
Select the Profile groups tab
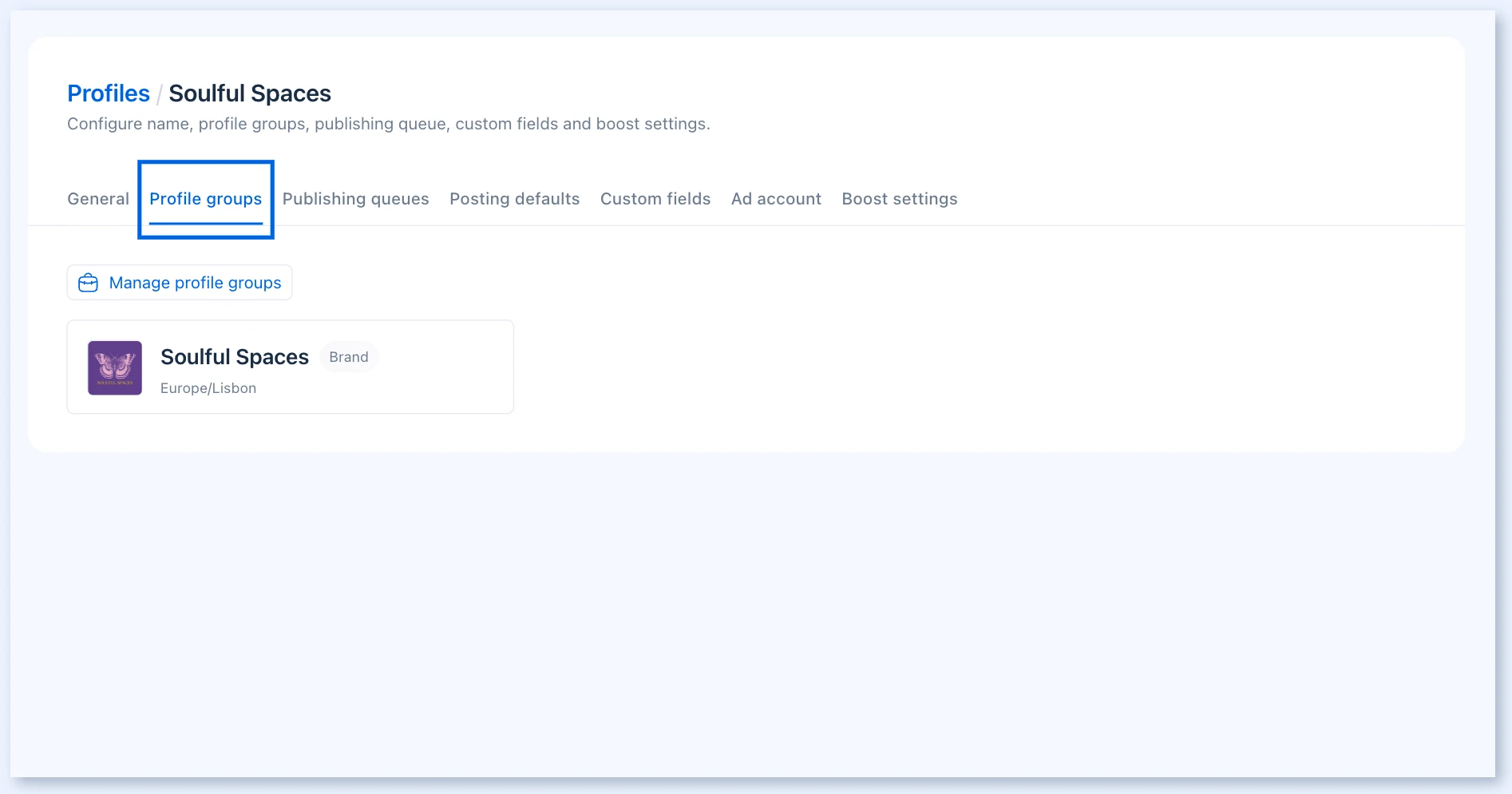pos(206,199)
